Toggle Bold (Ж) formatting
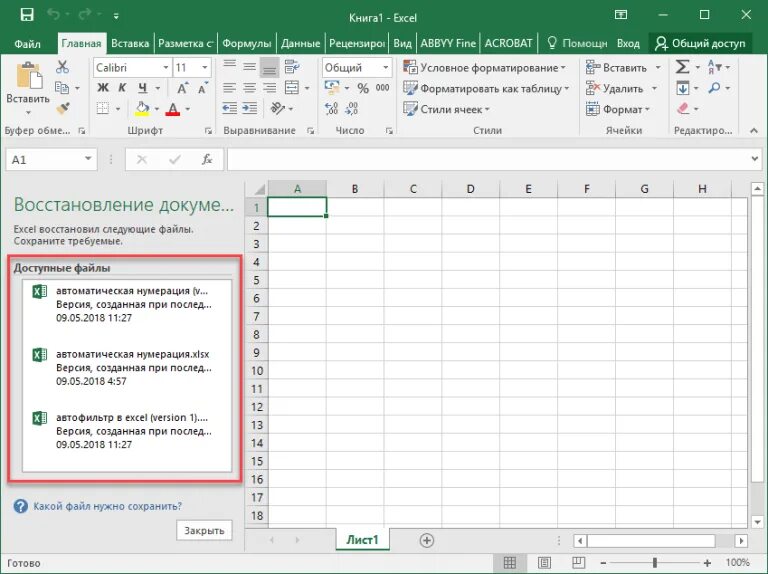Viewport: 768px width, 574px height. (x=103, y=88)
